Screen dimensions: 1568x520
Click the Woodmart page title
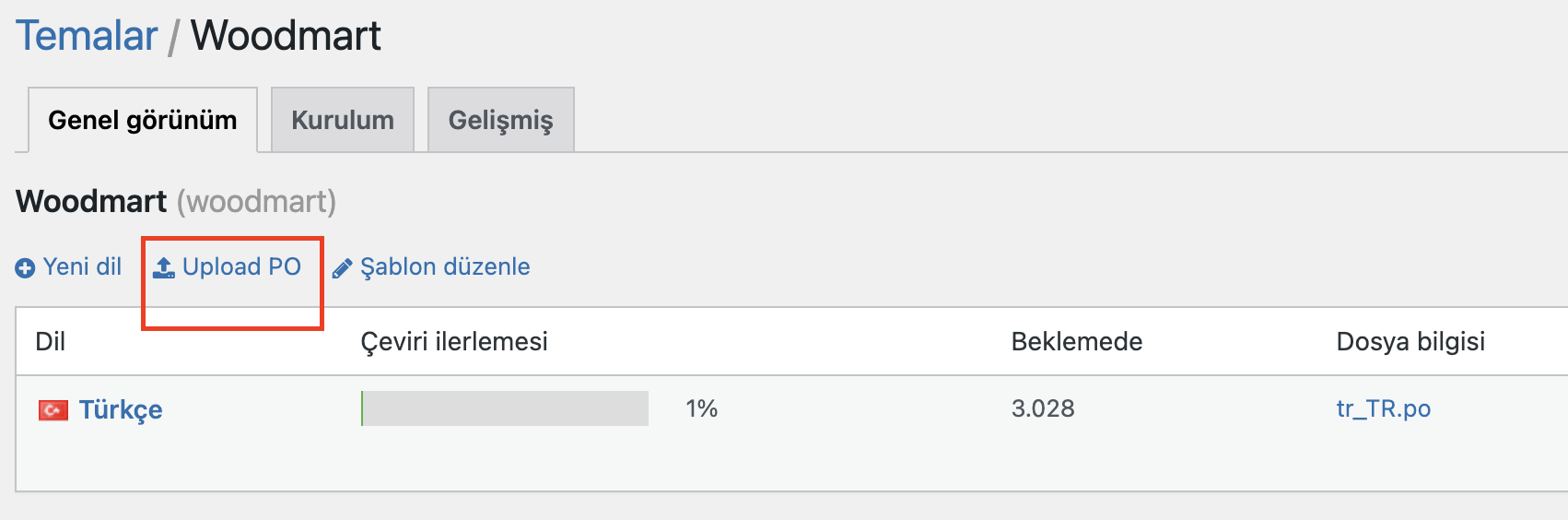click(x=286, y=36)
